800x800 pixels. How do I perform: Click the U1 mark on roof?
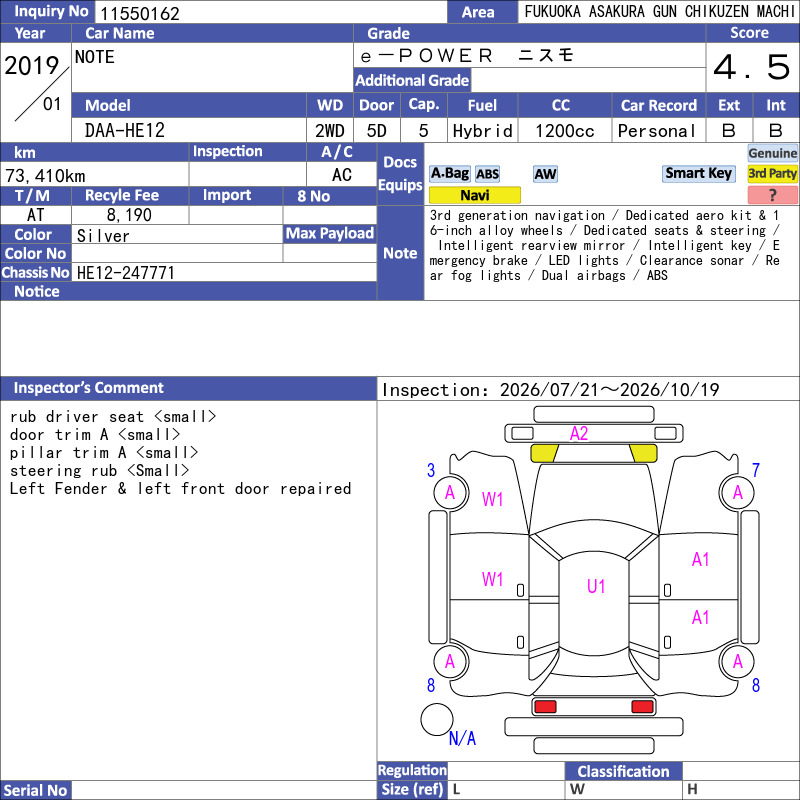595,586
